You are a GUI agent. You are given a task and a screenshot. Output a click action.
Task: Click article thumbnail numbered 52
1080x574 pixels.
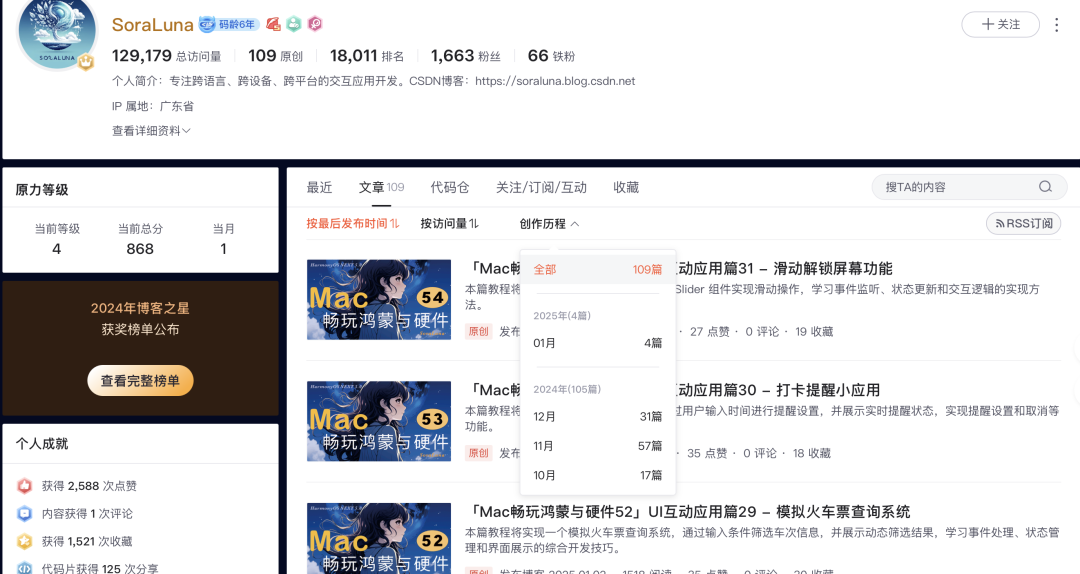pos(379,538)
